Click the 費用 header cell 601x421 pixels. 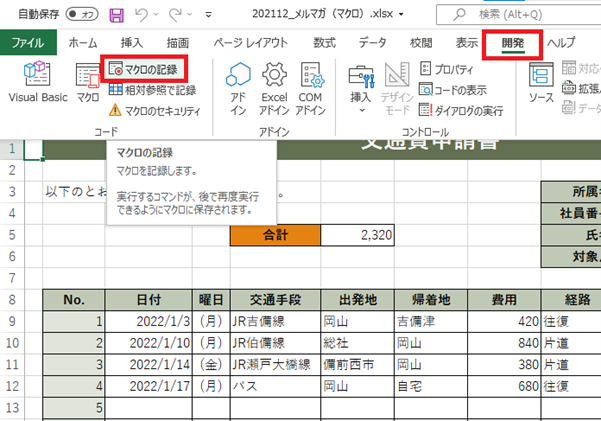504,300
